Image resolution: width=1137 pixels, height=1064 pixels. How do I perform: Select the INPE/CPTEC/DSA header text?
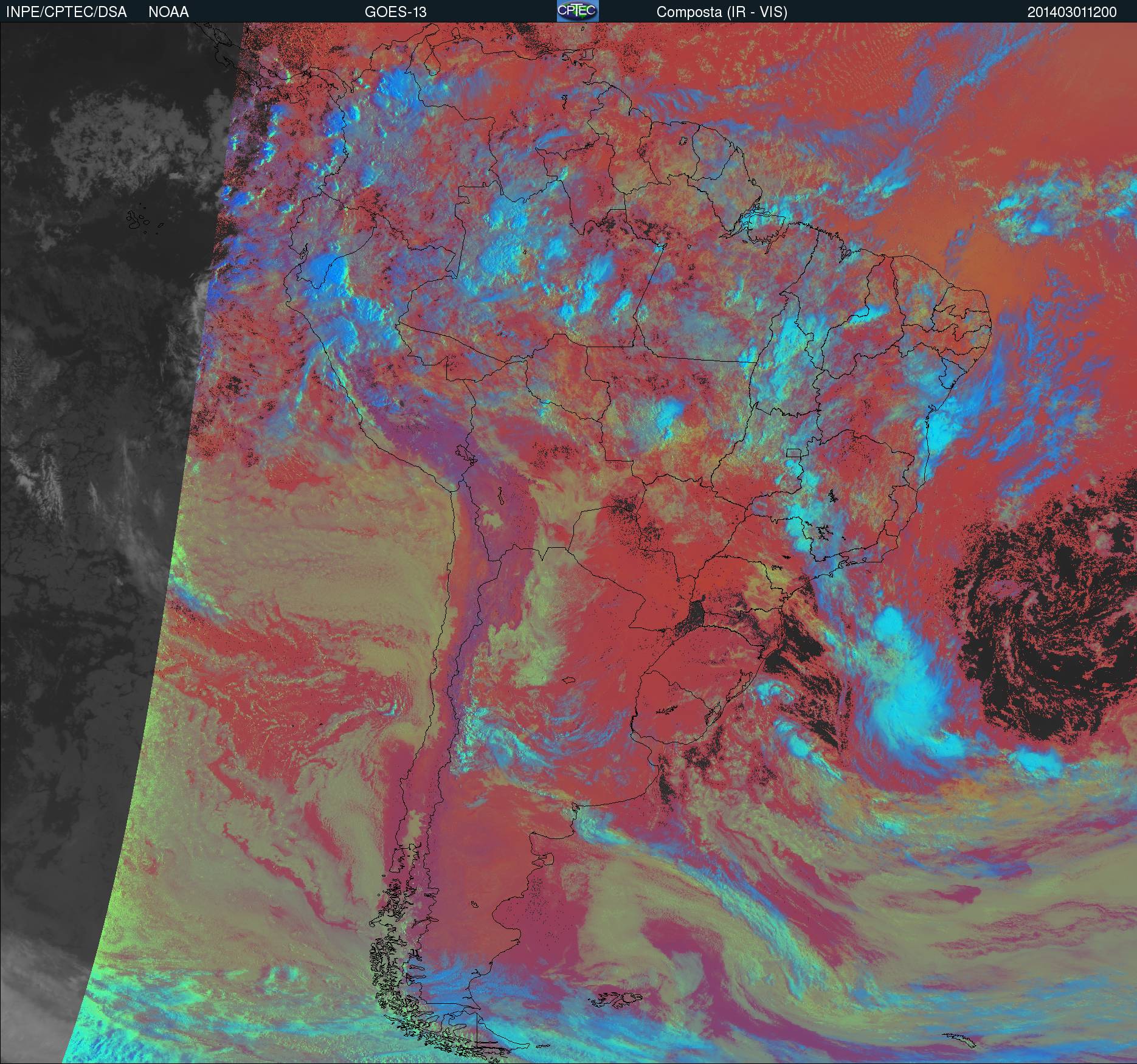pos(66,12)
